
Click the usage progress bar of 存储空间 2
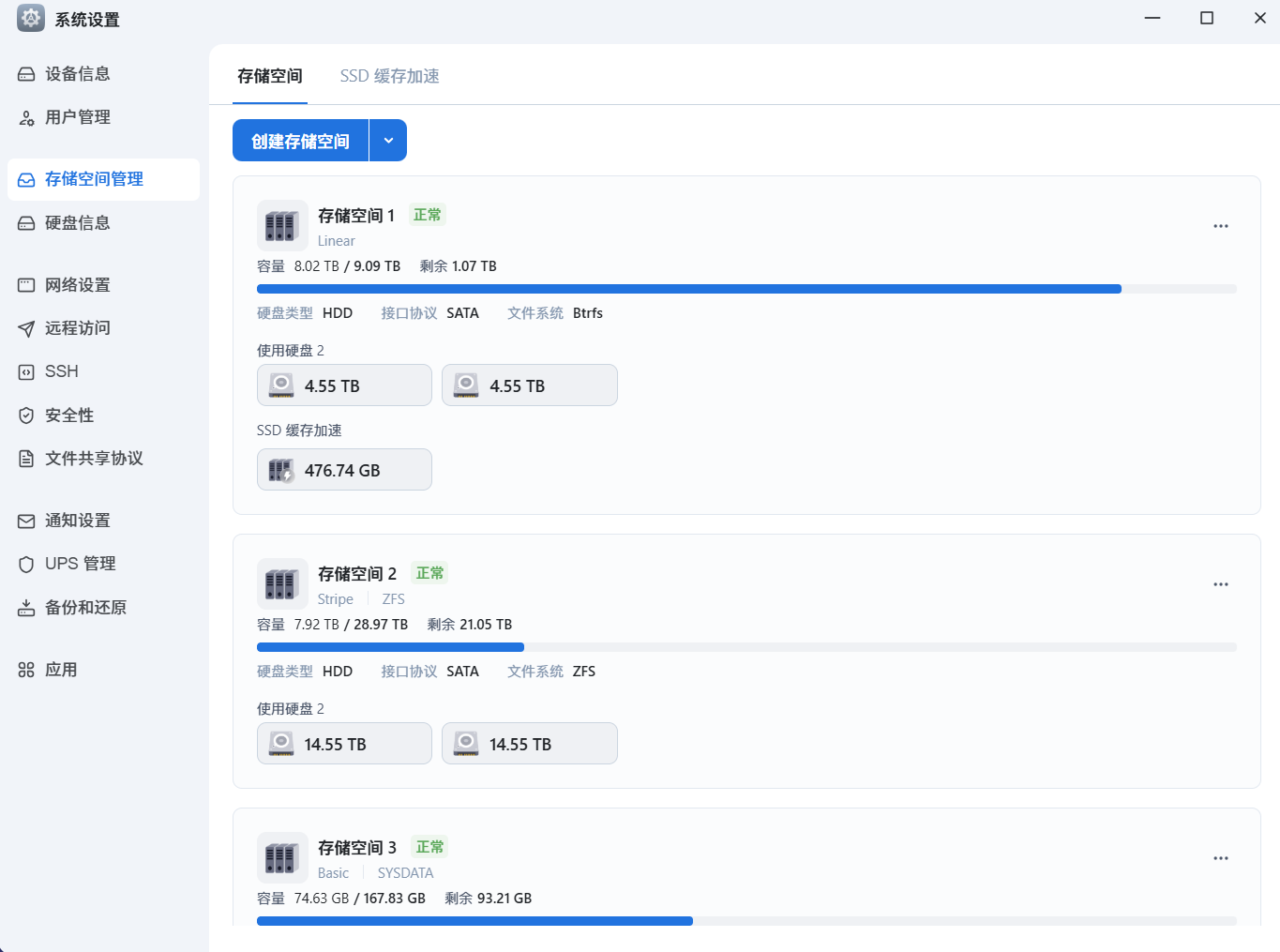pos(747,646)
